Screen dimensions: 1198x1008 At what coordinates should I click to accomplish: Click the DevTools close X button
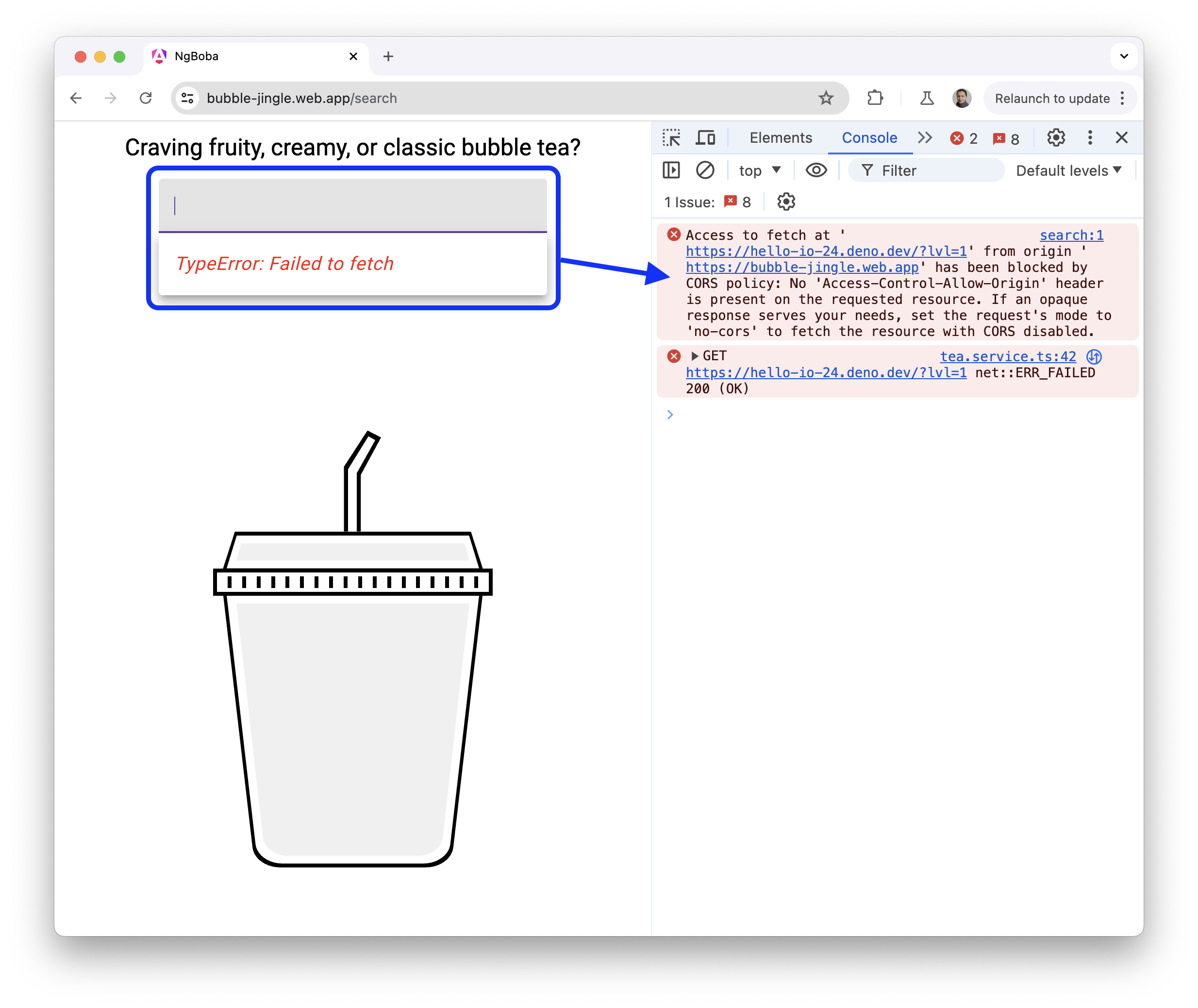(1122, 138)
